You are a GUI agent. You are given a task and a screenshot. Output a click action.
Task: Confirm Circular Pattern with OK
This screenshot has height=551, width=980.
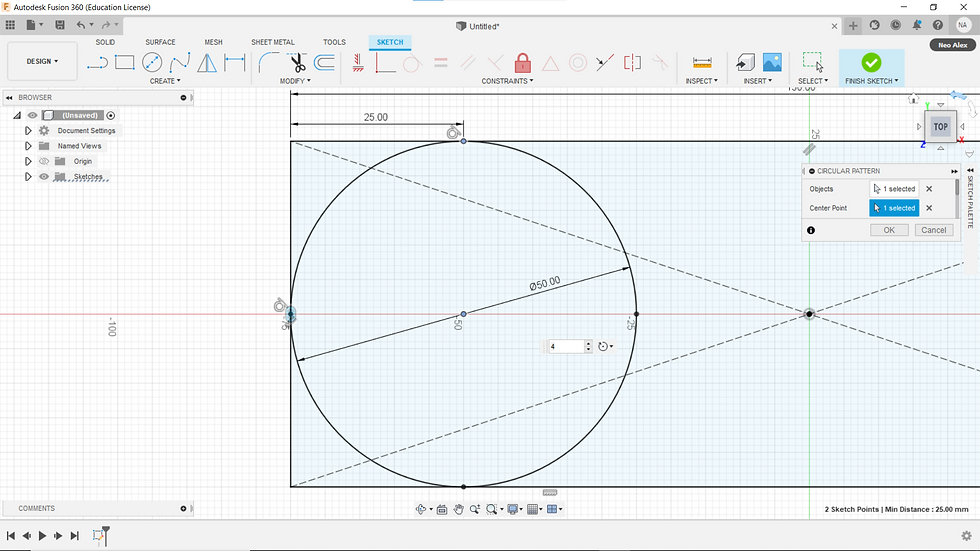click(x=889, y=230)
